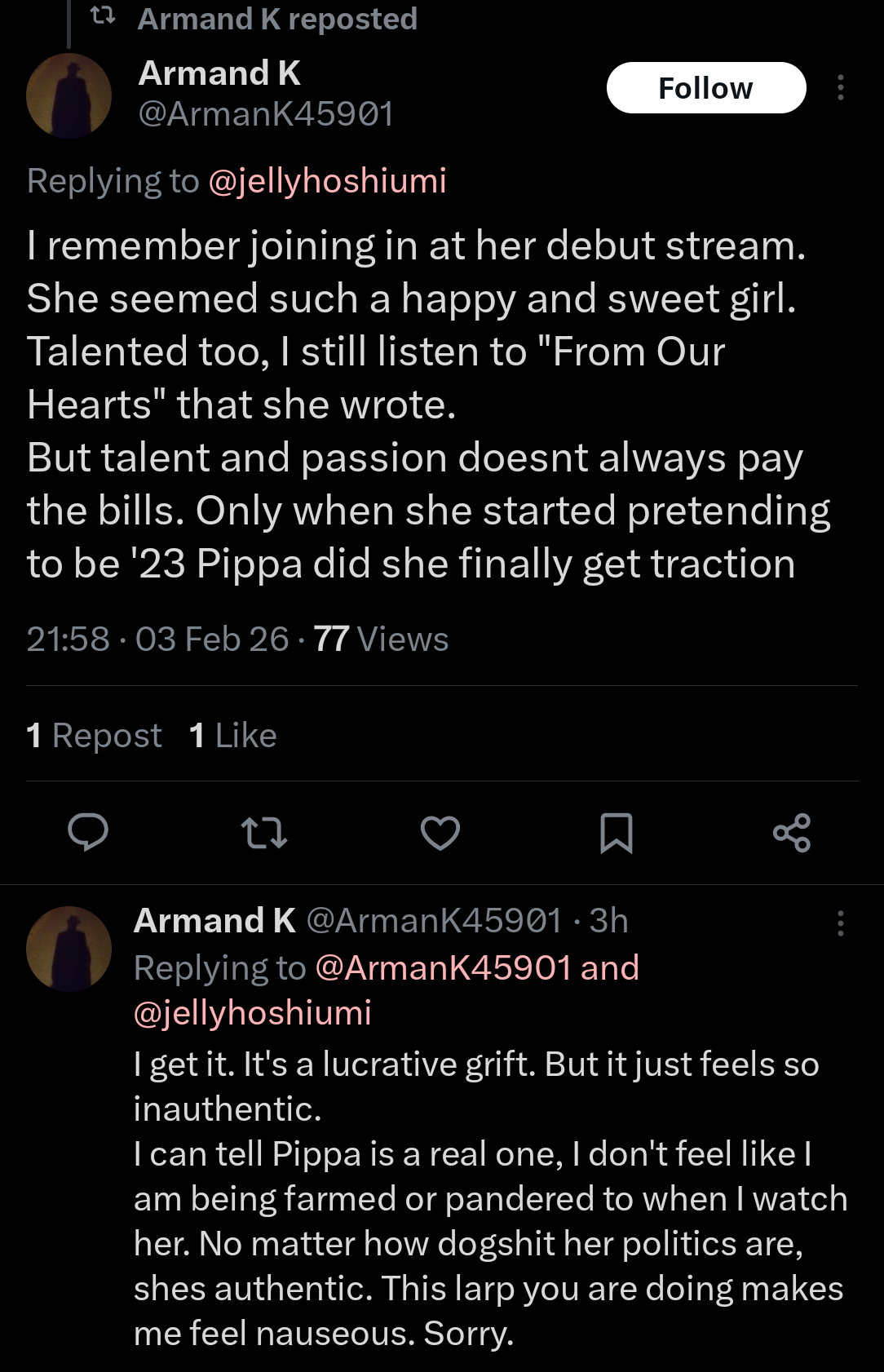Image resolution: width=884 pixels, height=1372 pixels.
Task: Open the three-dot menu beside Follow button
Action: pyautogui.click(x=840, y=88)
